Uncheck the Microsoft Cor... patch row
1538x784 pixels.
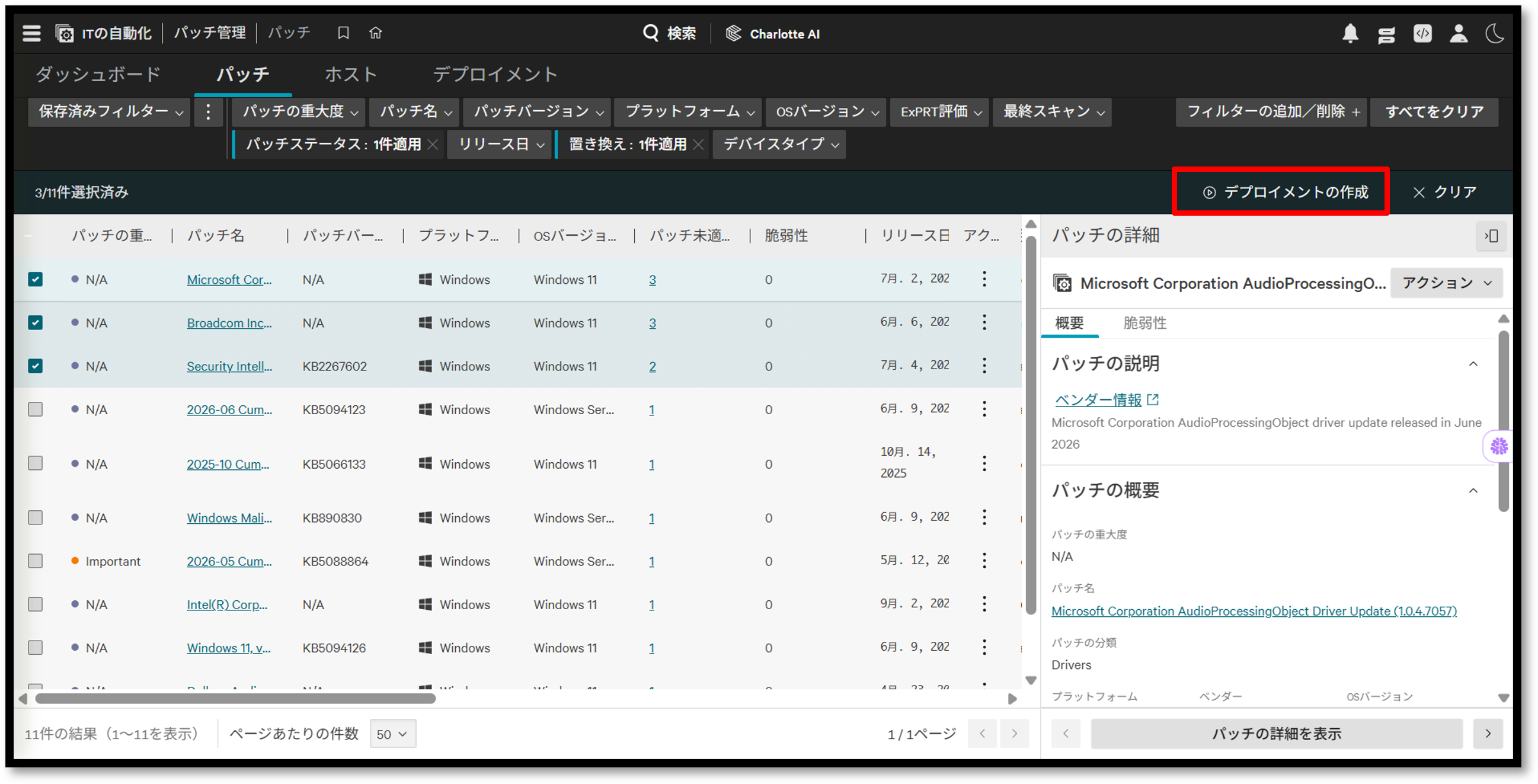tap(35, 279)
